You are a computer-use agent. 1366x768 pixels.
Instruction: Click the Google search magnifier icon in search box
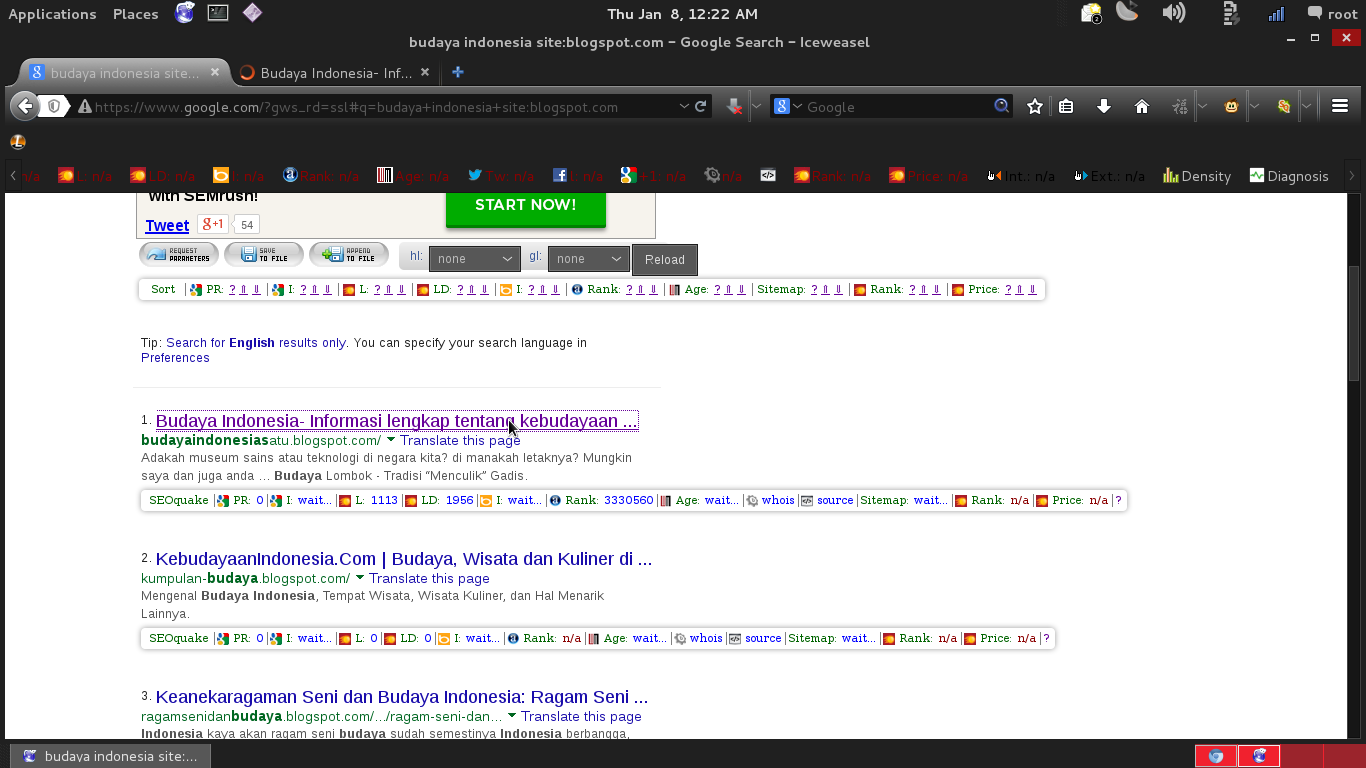coord(1002,106)
